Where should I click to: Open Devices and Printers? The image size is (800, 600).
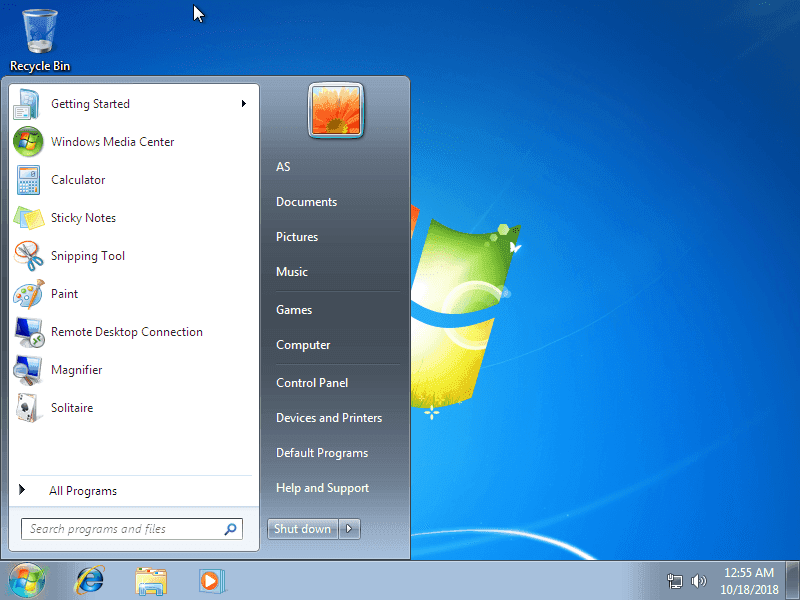[328, 417]
